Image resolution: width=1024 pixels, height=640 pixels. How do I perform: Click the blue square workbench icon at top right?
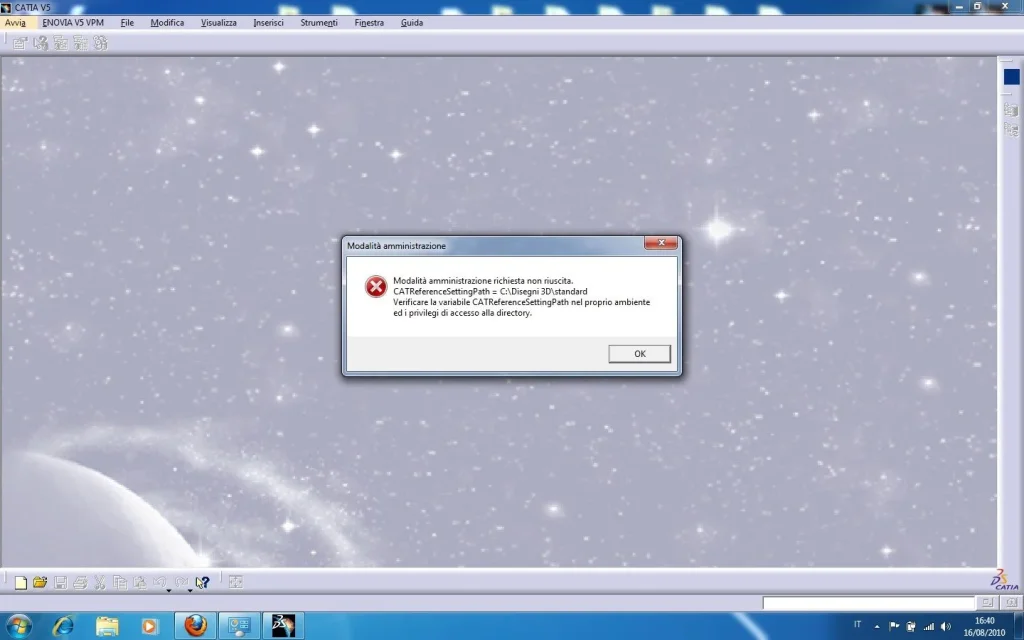1012,77
